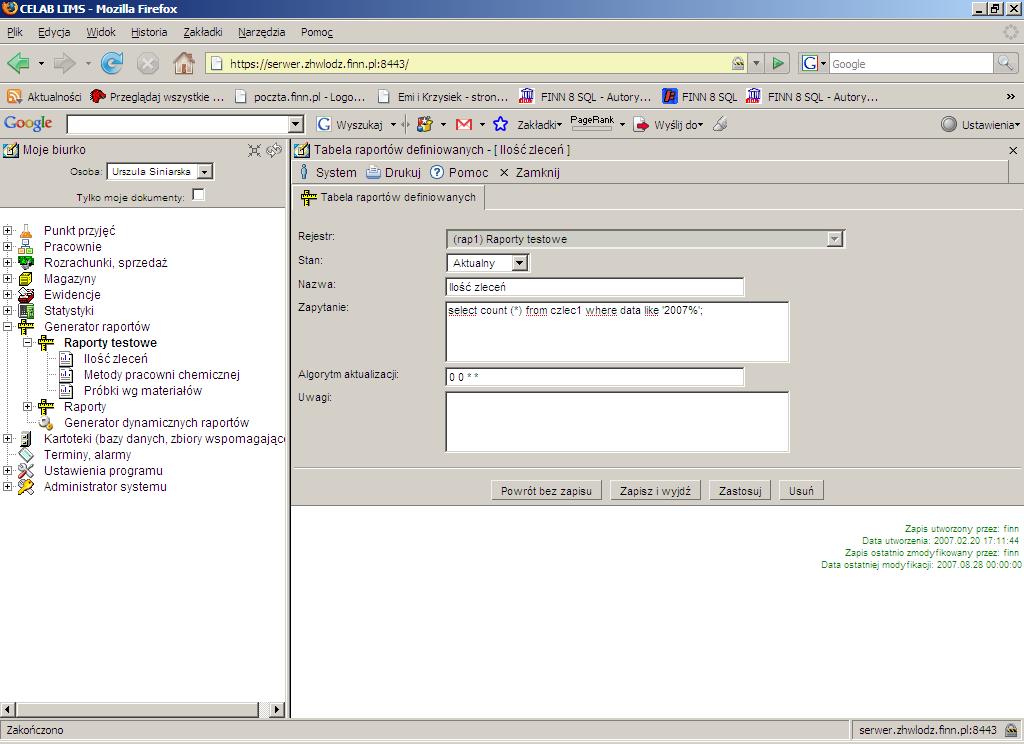Open the Aktualności RSS bookmark
The width and height of the screenshot is (1024, 744).
coord(44,97)
